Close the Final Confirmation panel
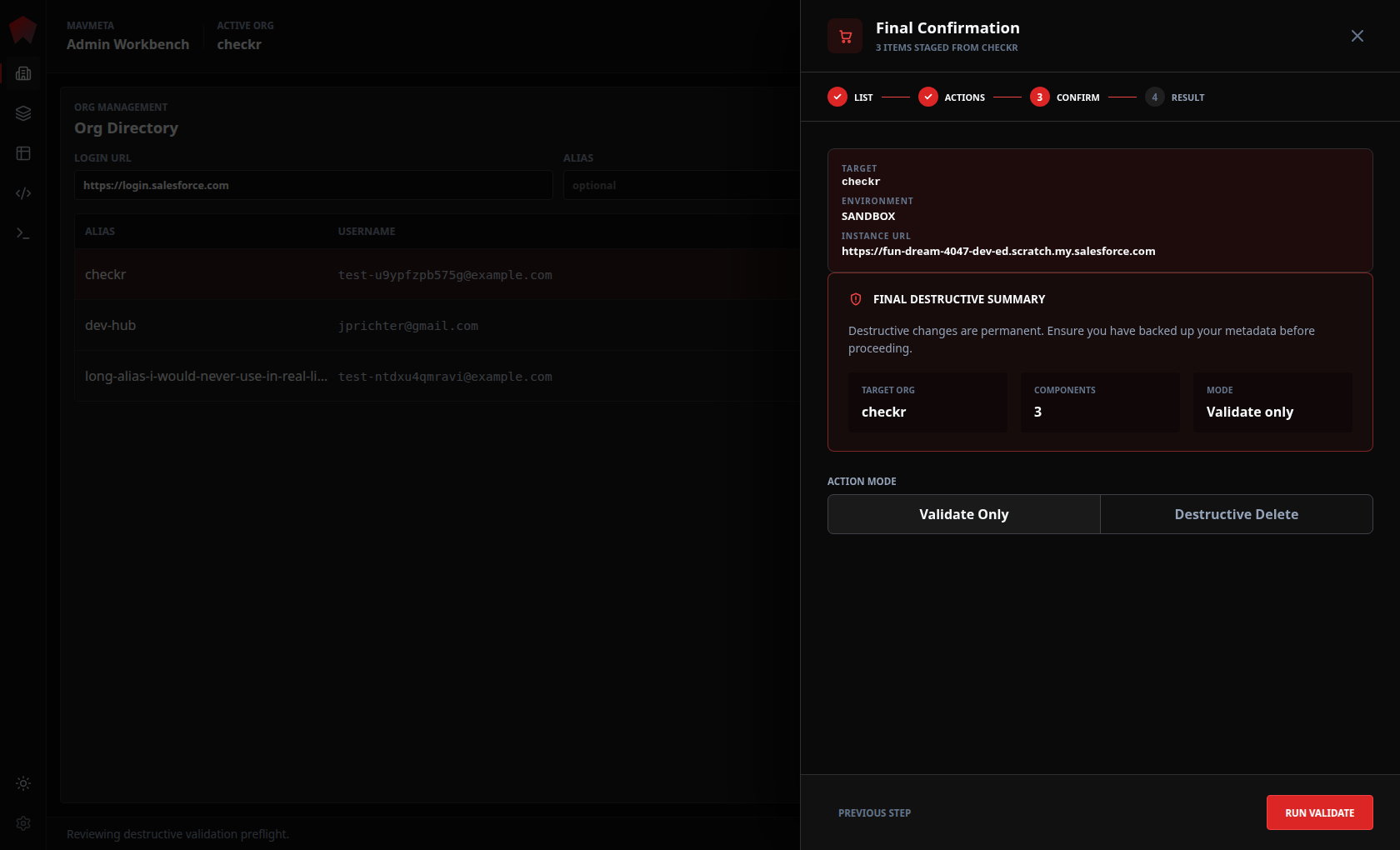The width and height of the screenshot is (1400, 850). 1357,36
